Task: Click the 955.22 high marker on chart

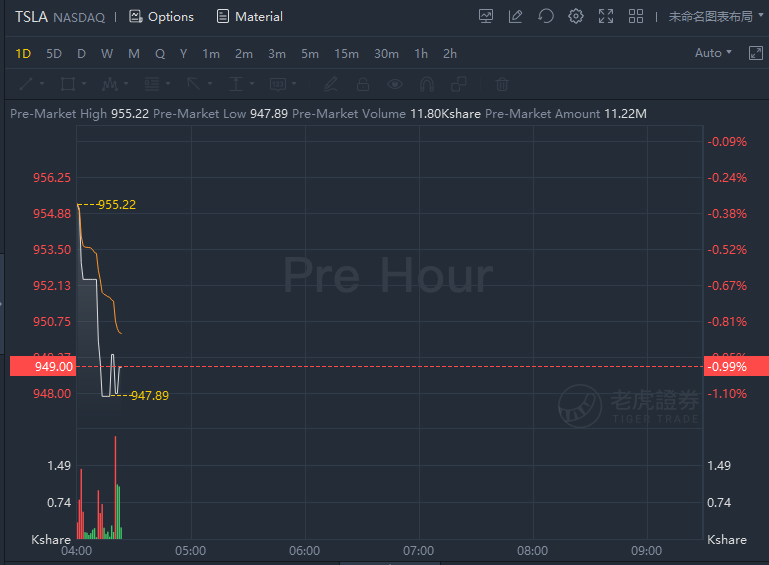Action: [x=116, y=205]
